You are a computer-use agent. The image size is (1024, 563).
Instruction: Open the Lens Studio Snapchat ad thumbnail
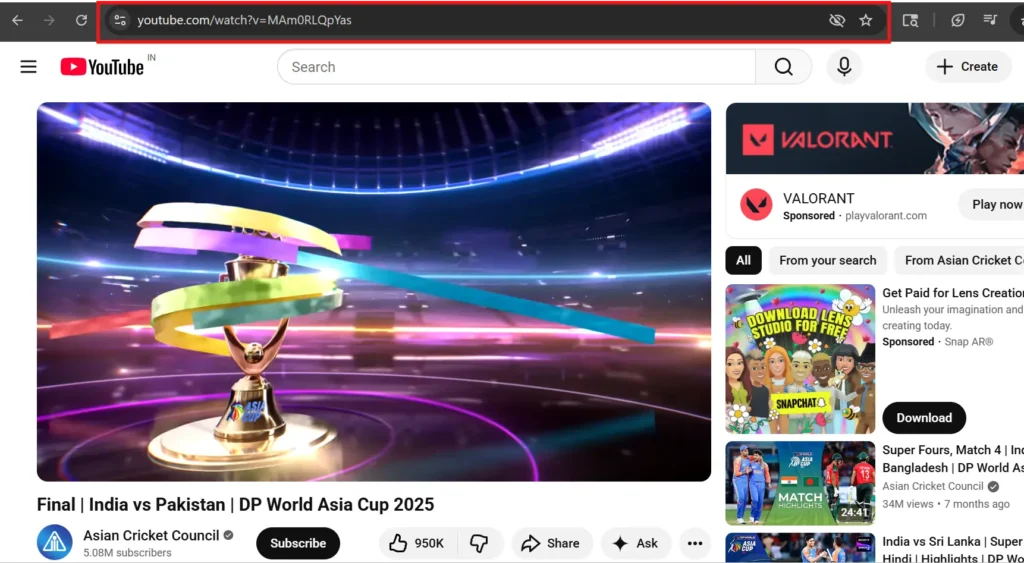800,359
